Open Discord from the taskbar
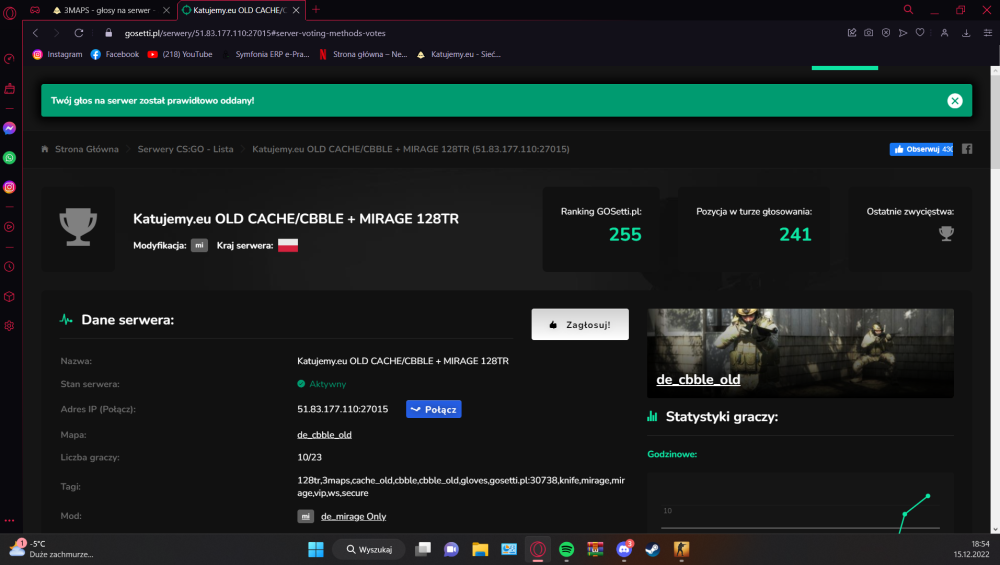The image size is (1000, 565). click(624, 549)
